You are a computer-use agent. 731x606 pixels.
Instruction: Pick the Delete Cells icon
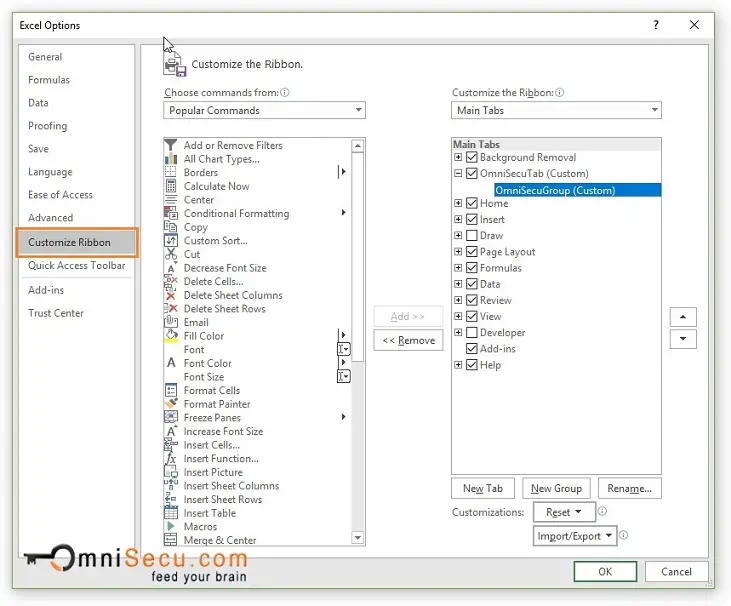[171, 281]
